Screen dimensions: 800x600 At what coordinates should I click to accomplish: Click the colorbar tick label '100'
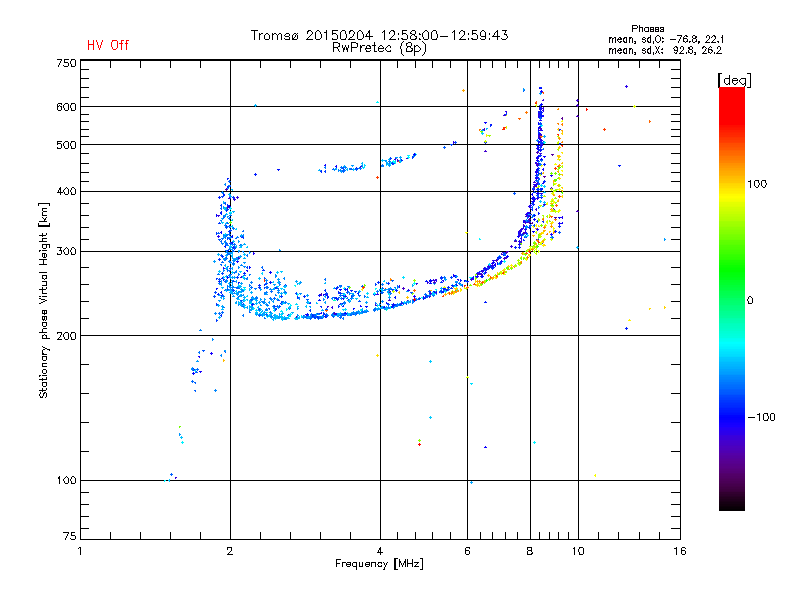point(757,184)
